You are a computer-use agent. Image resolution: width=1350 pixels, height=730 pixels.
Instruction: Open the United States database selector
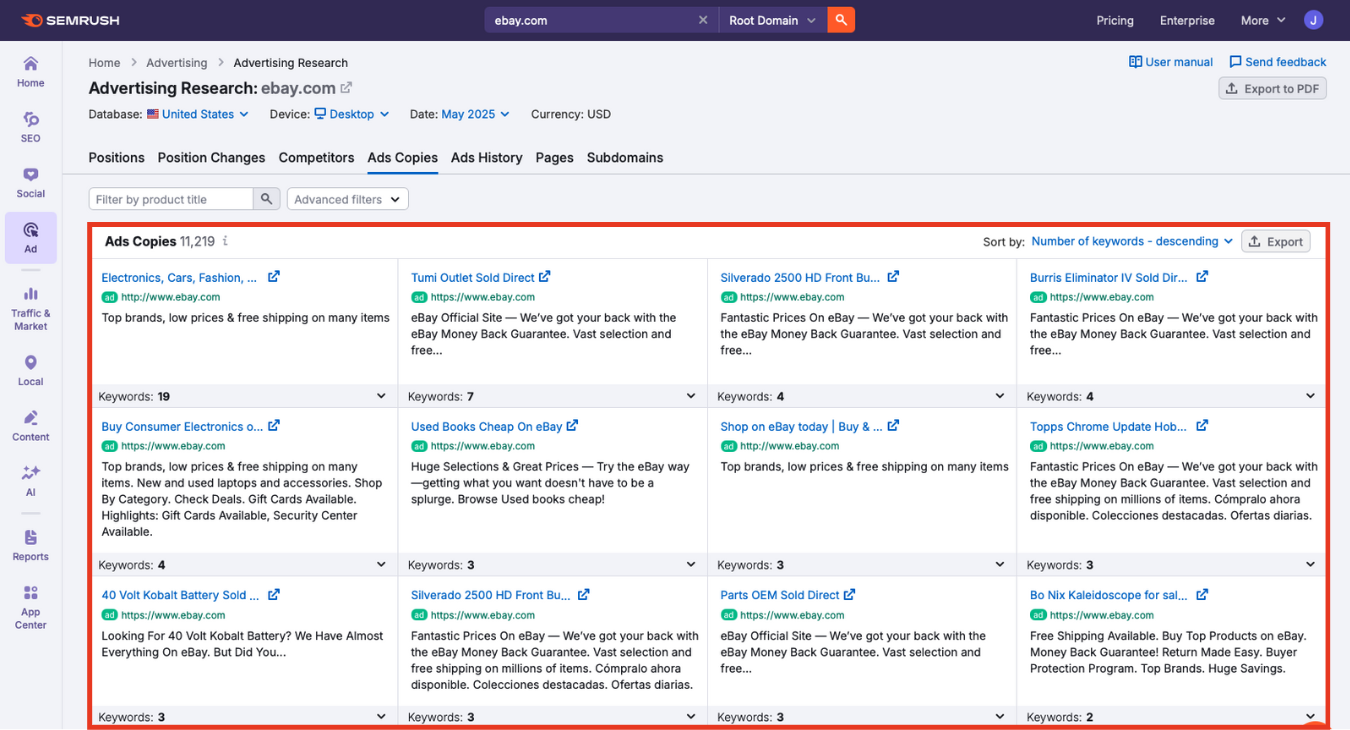click(198, 114)
